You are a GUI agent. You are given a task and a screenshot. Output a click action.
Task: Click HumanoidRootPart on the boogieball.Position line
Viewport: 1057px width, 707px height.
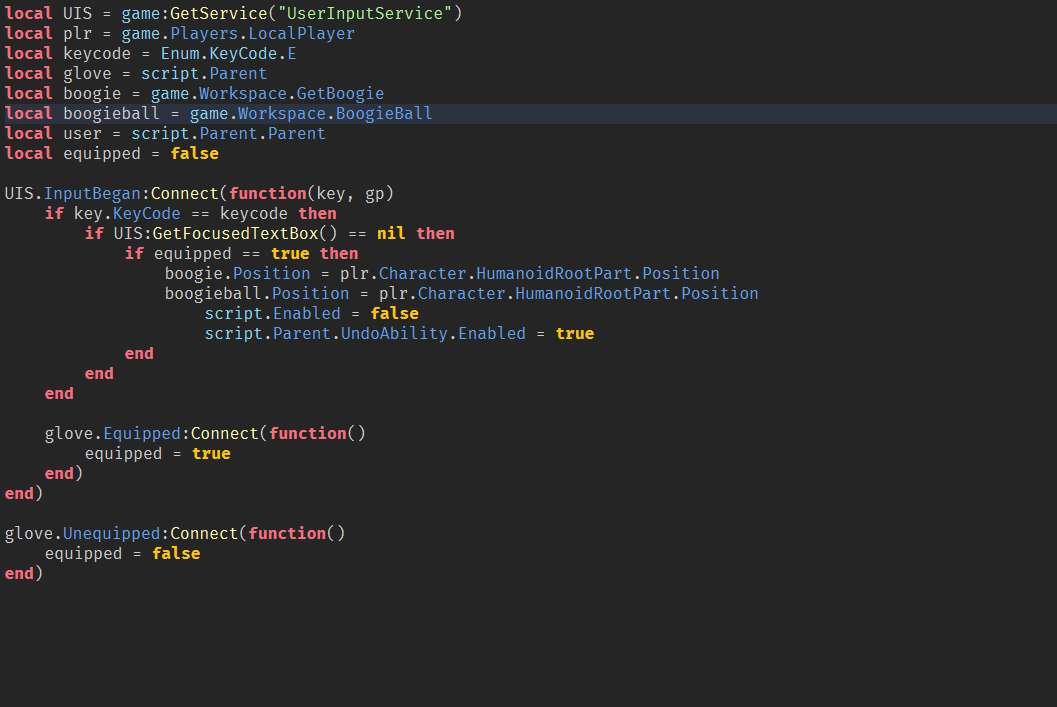point(593,294)
